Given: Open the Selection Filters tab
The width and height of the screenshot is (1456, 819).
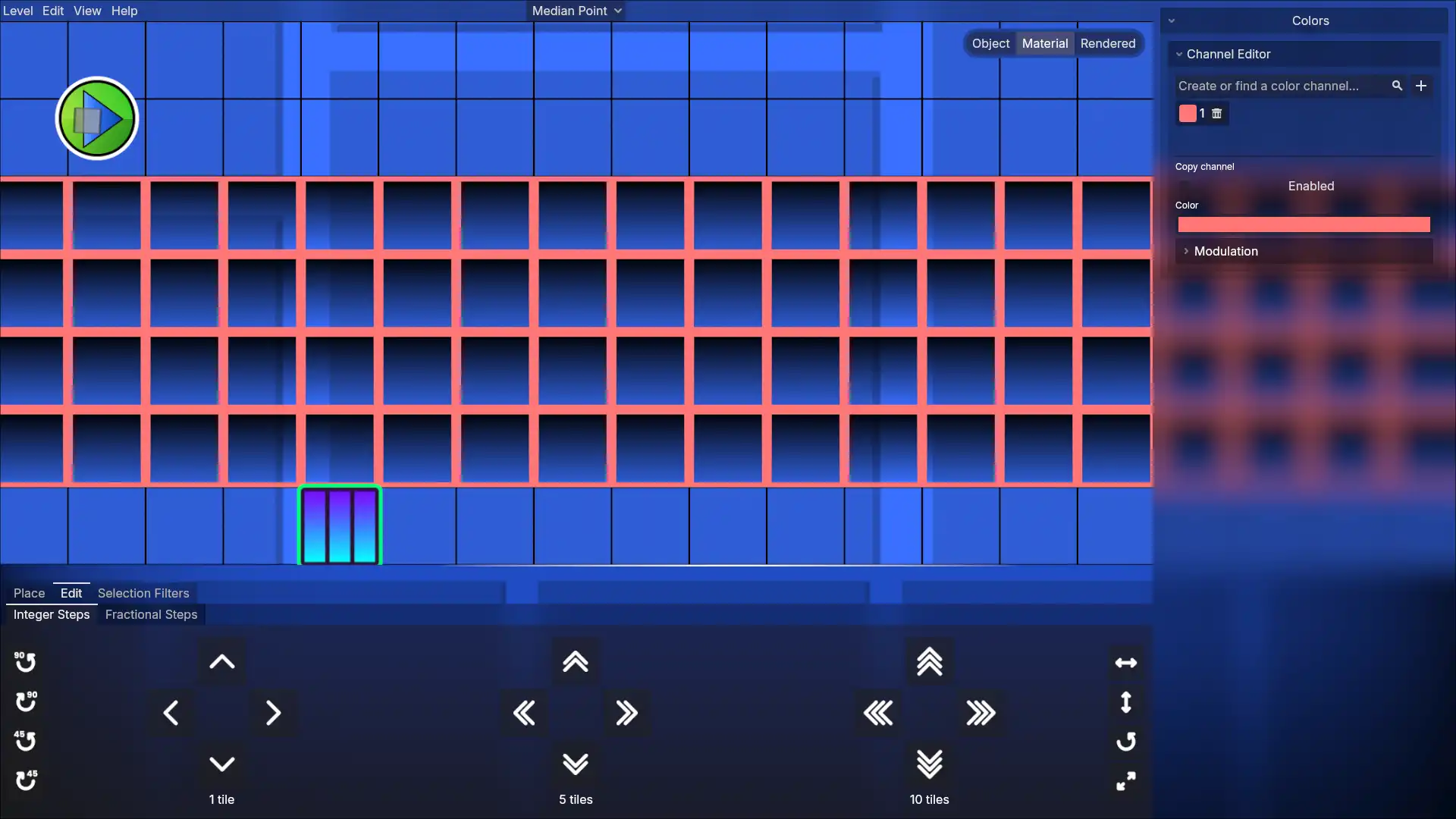Looking at the screenshot, I should click(143, 593).
